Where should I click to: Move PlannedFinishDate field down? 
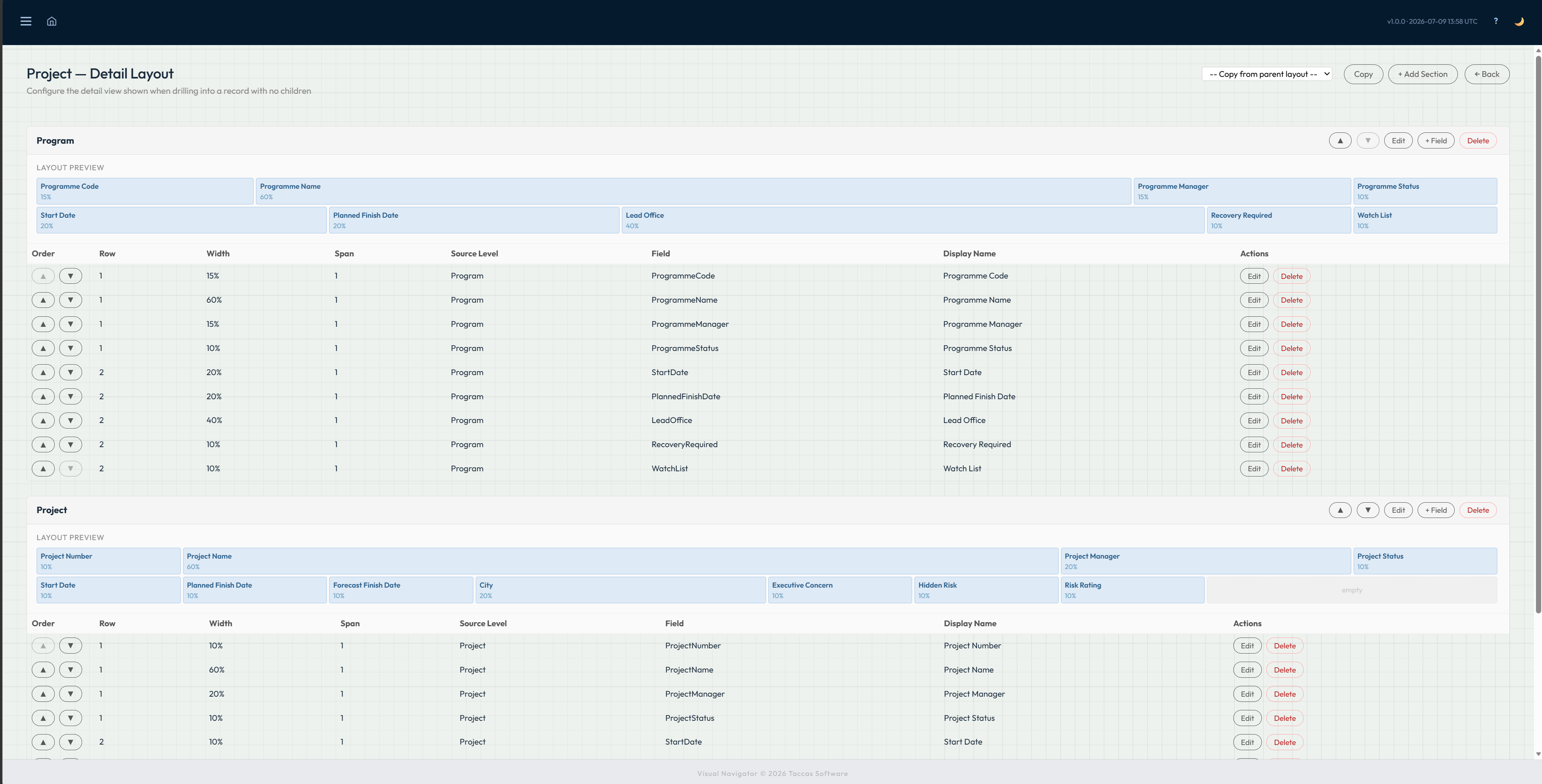point(70,396)
